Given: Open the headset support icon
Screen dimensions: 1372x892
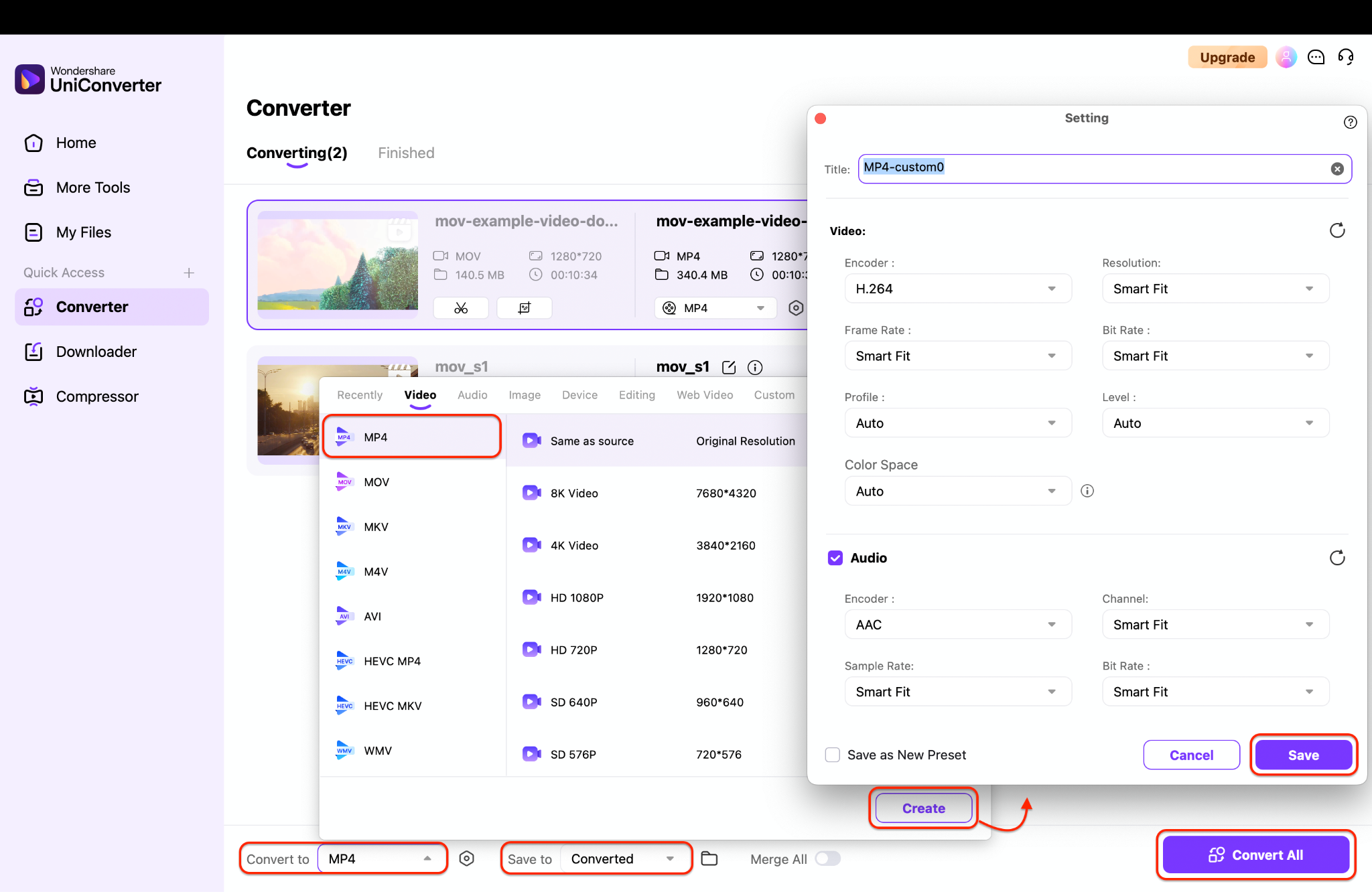Looking at the screenshot, I should (1346, 57).
